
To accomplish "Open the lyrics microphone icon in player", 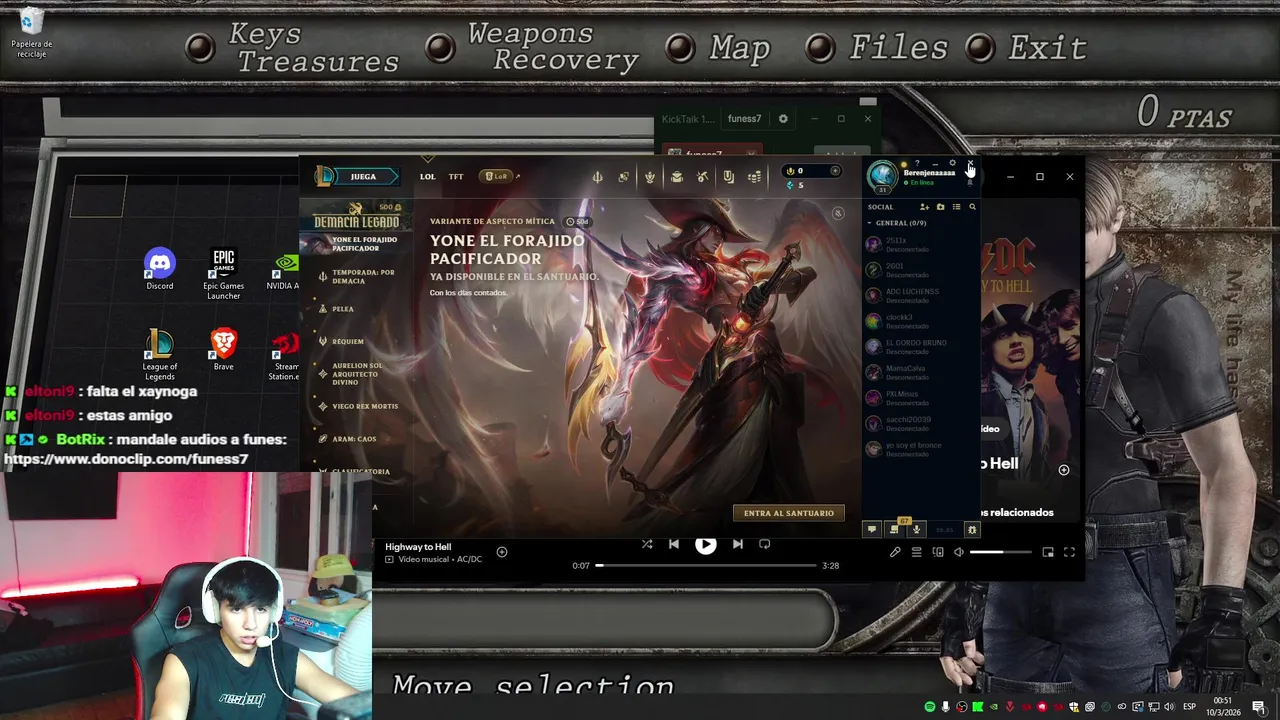I will pyautogui.click(x=895, y=552).
